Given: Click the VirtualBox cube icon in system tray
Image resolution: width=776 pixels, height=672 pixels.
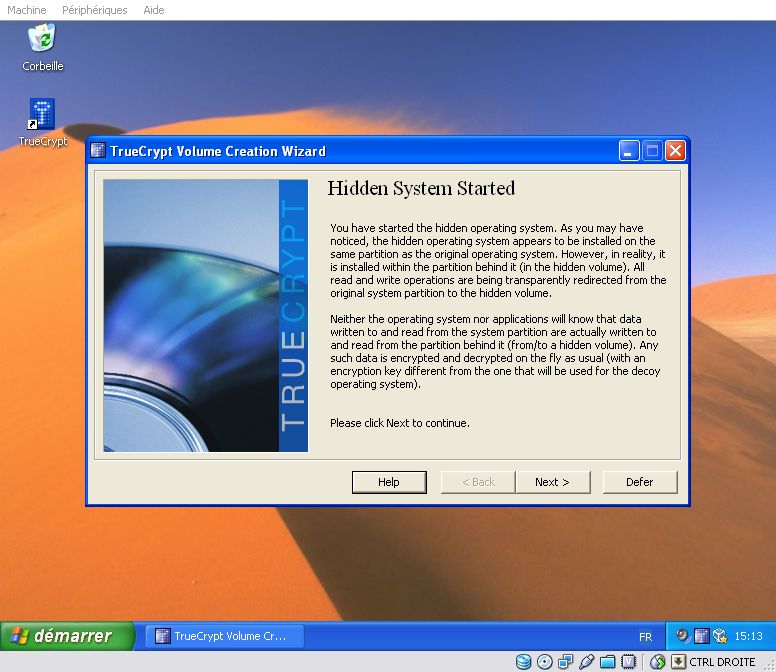Looking at the screenshot, I should pyautogui.click(x=719, y=635).
